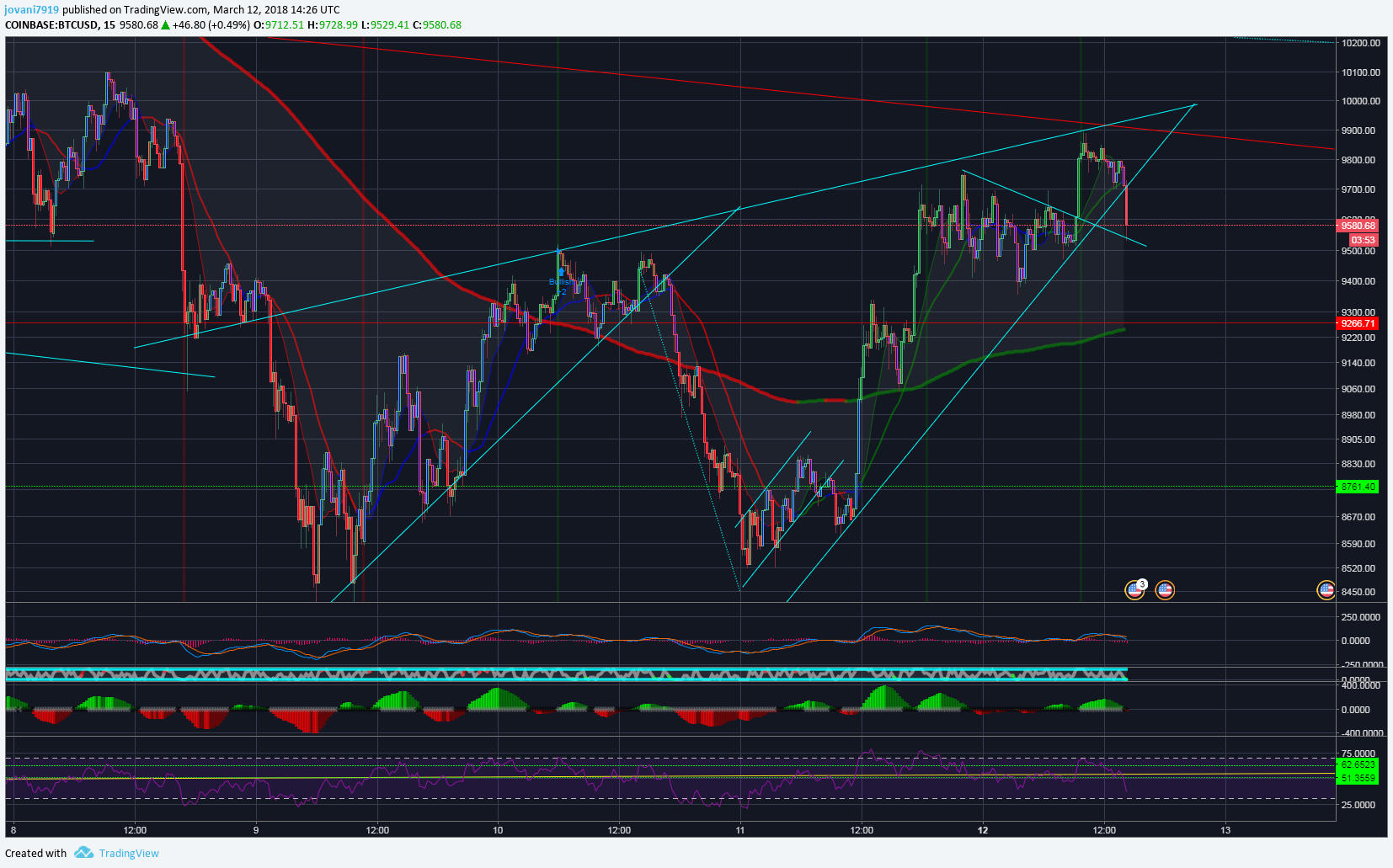The width and height of the screenshot is (1393, 868).
Task: Open US flag event icon beside 8450.00 label
Action: pos(1326,590)
